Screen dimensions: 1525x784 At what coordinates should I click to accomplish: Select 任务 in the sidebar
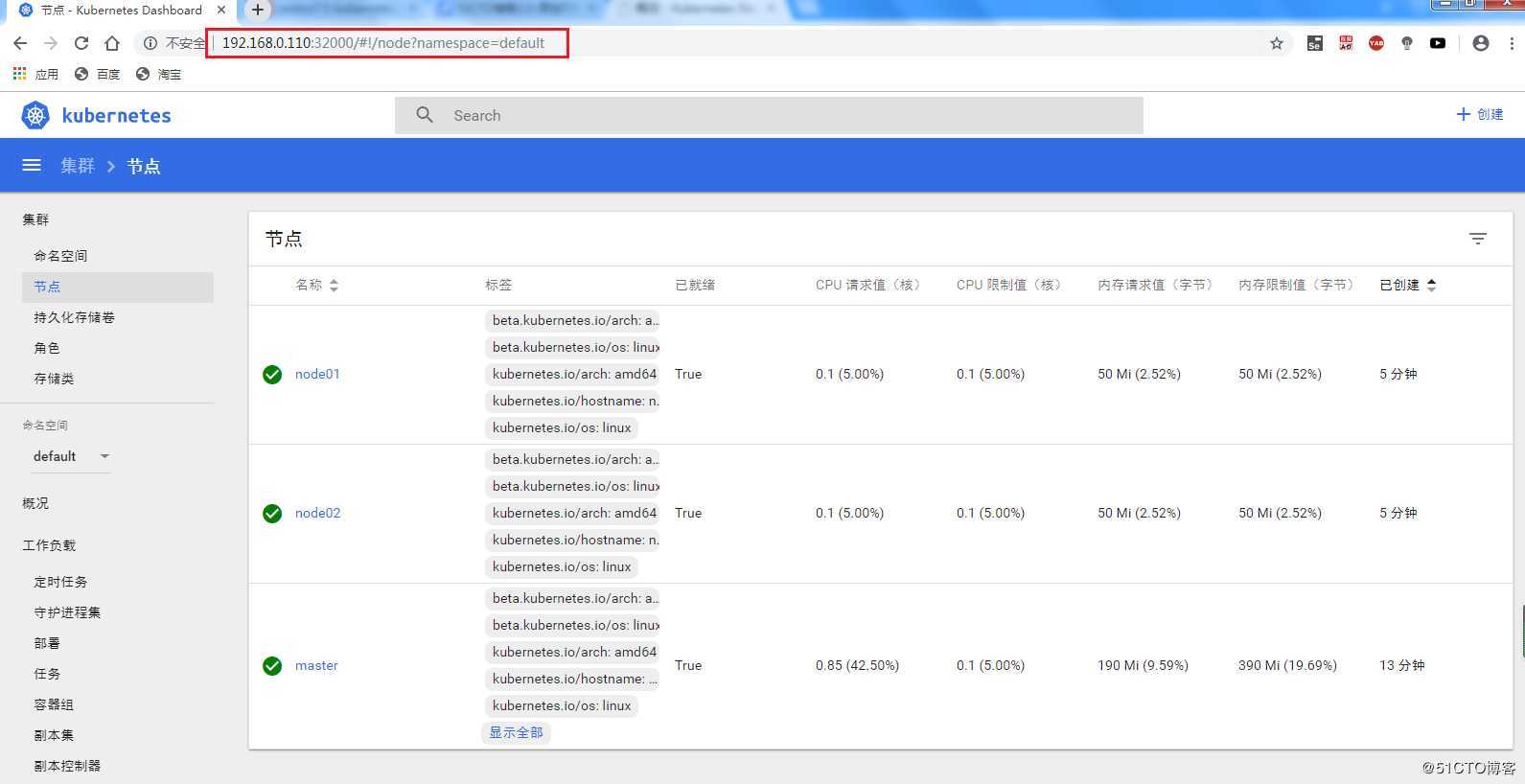pos(47,674)
